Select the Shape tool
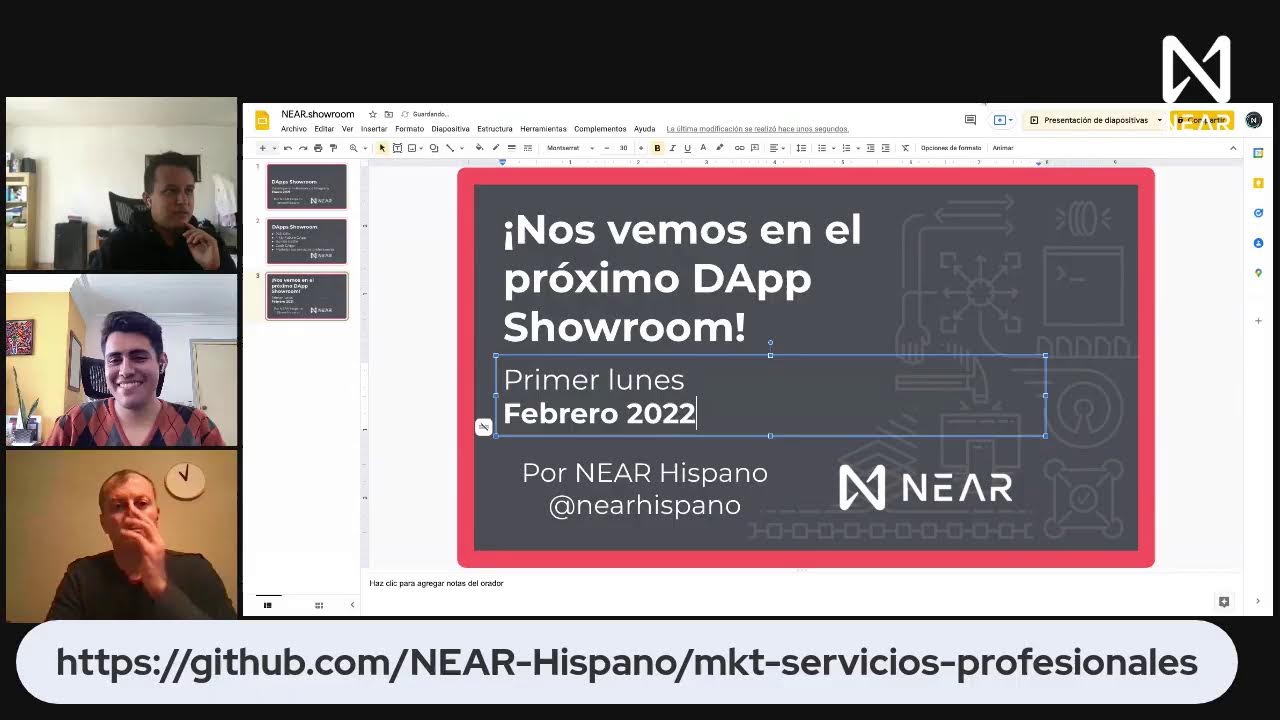 pyautogui.click(x=433, y=148)
